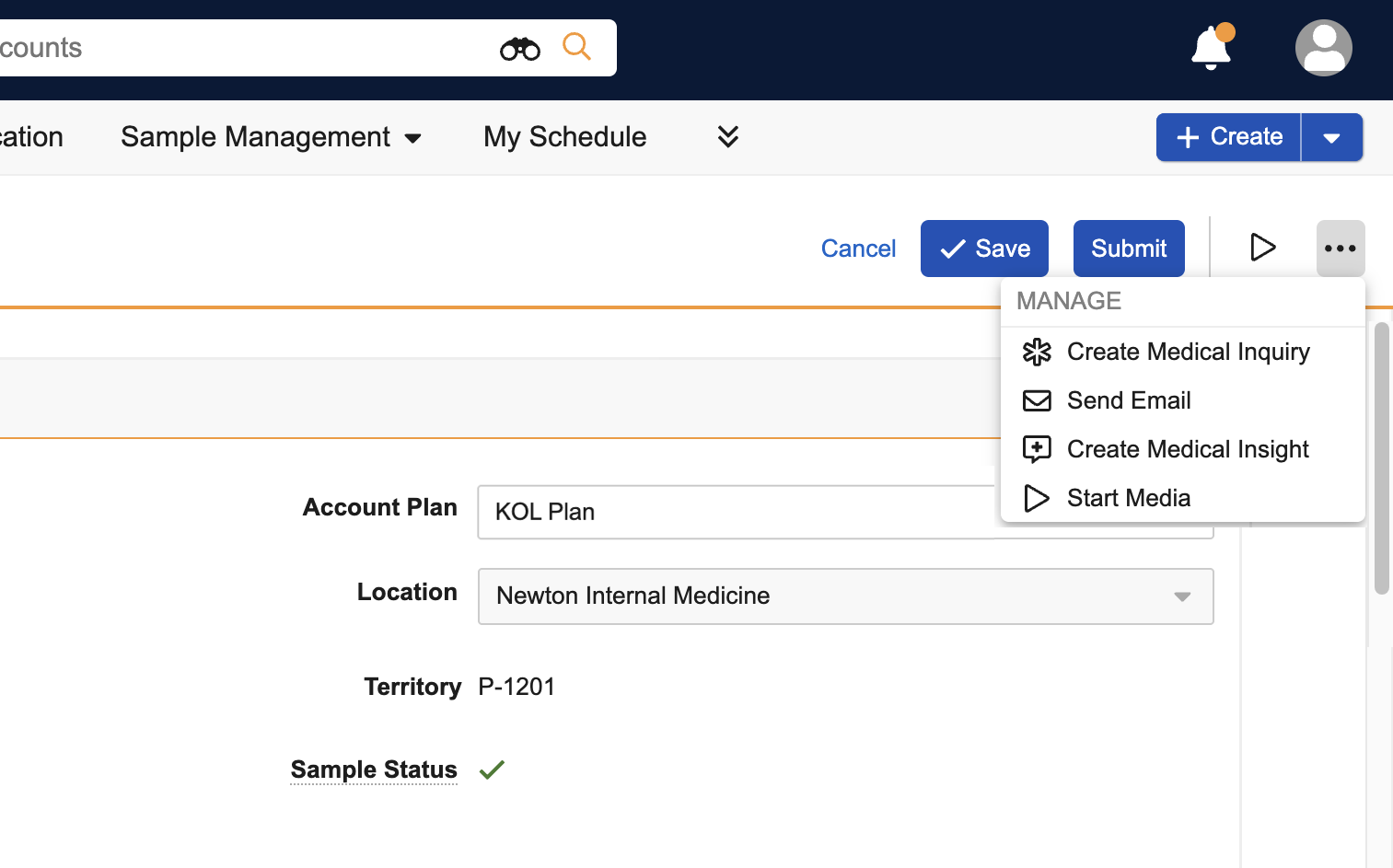Click the orange magnifying glass search icon
Viewport: 1393px width, 868px height.
[x=576, y=46]
